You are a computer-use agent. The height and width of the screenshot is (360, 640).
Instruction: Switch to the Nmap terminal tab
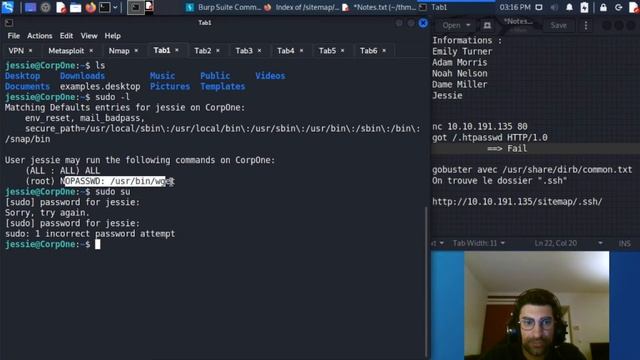119,51
